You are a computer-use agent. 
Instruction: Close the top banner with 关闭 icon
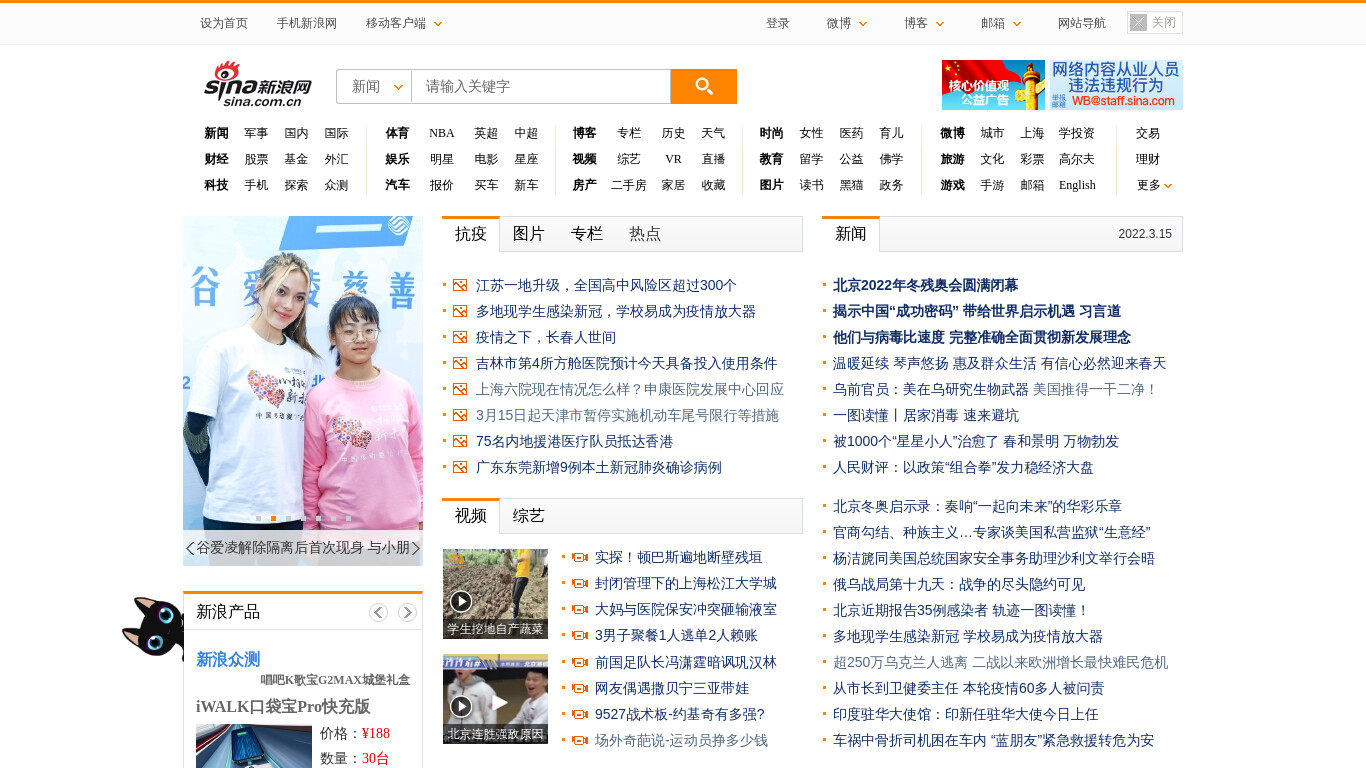click(1154, 23)
